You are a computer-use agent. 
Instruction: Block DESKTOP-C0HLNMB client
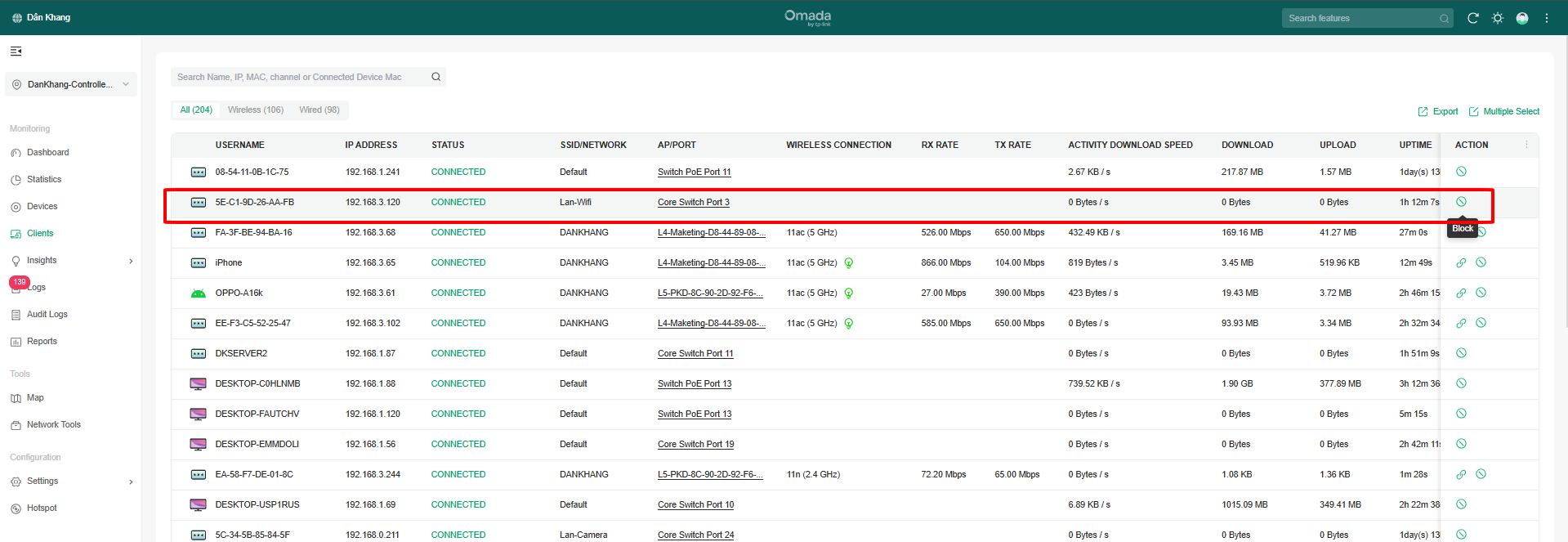click(1461, 383)
